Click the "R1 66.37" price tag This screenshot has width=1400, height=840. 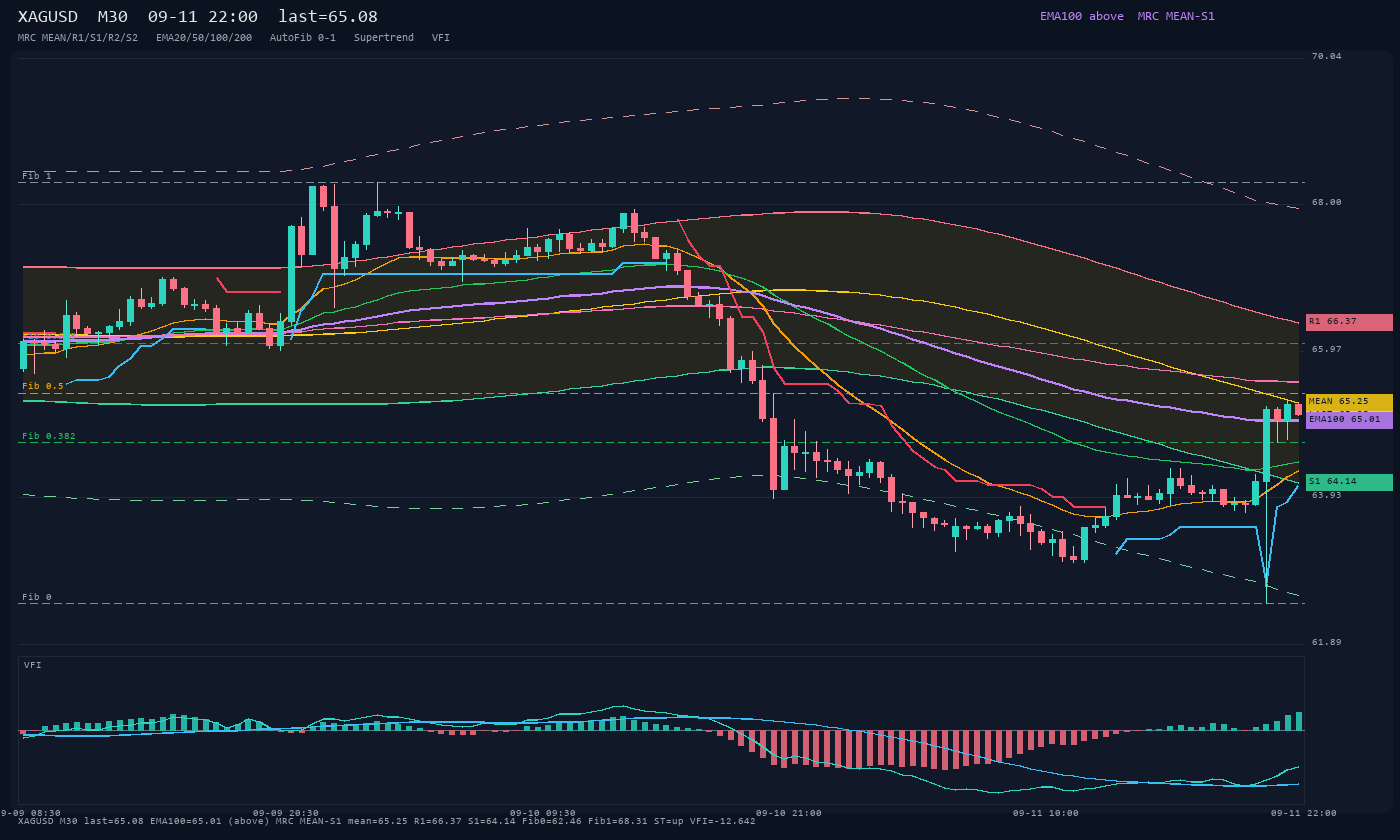[1349, 322]
